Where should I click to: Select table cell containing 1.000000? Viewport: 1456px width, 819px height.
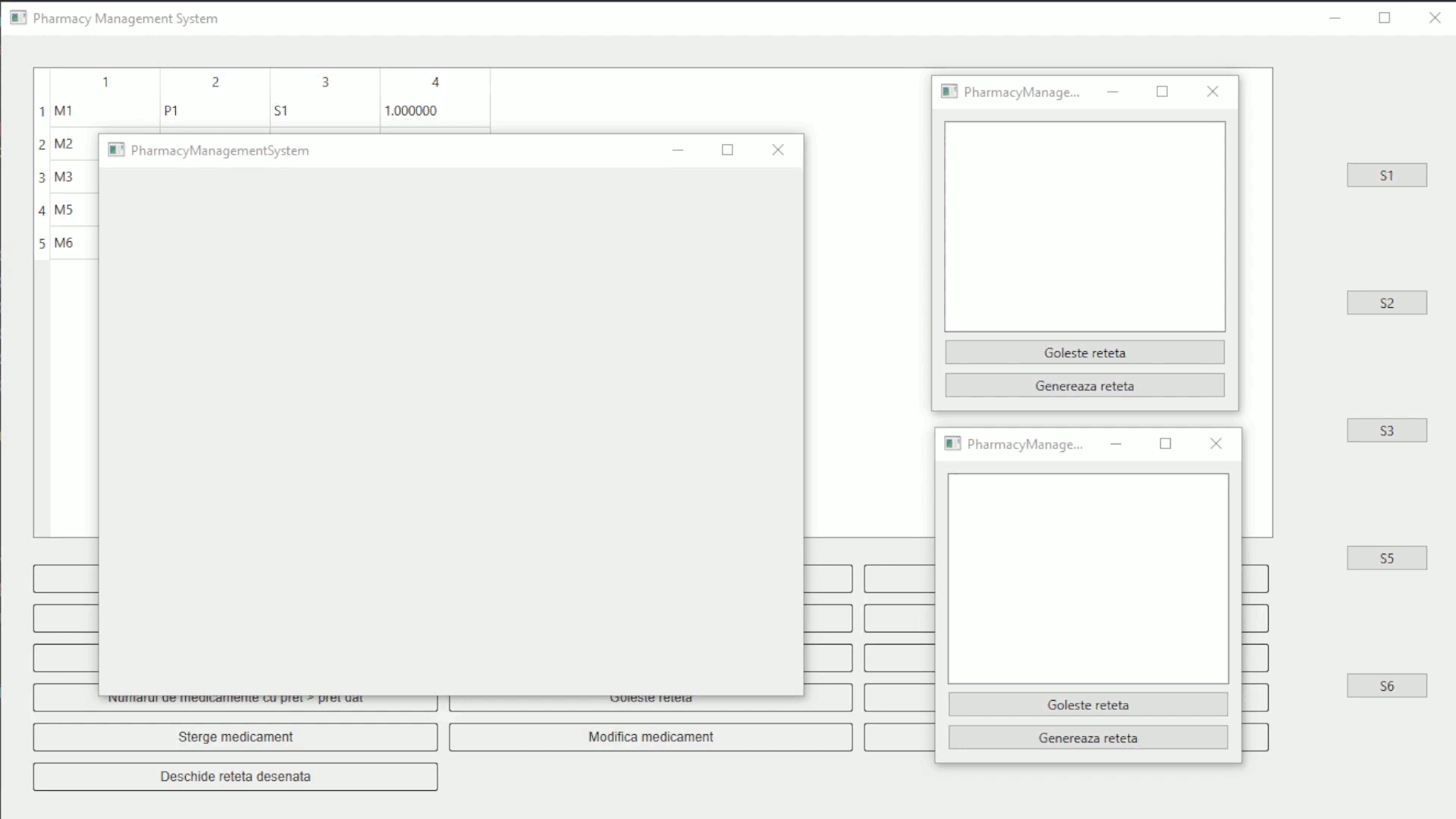point(435,111)
